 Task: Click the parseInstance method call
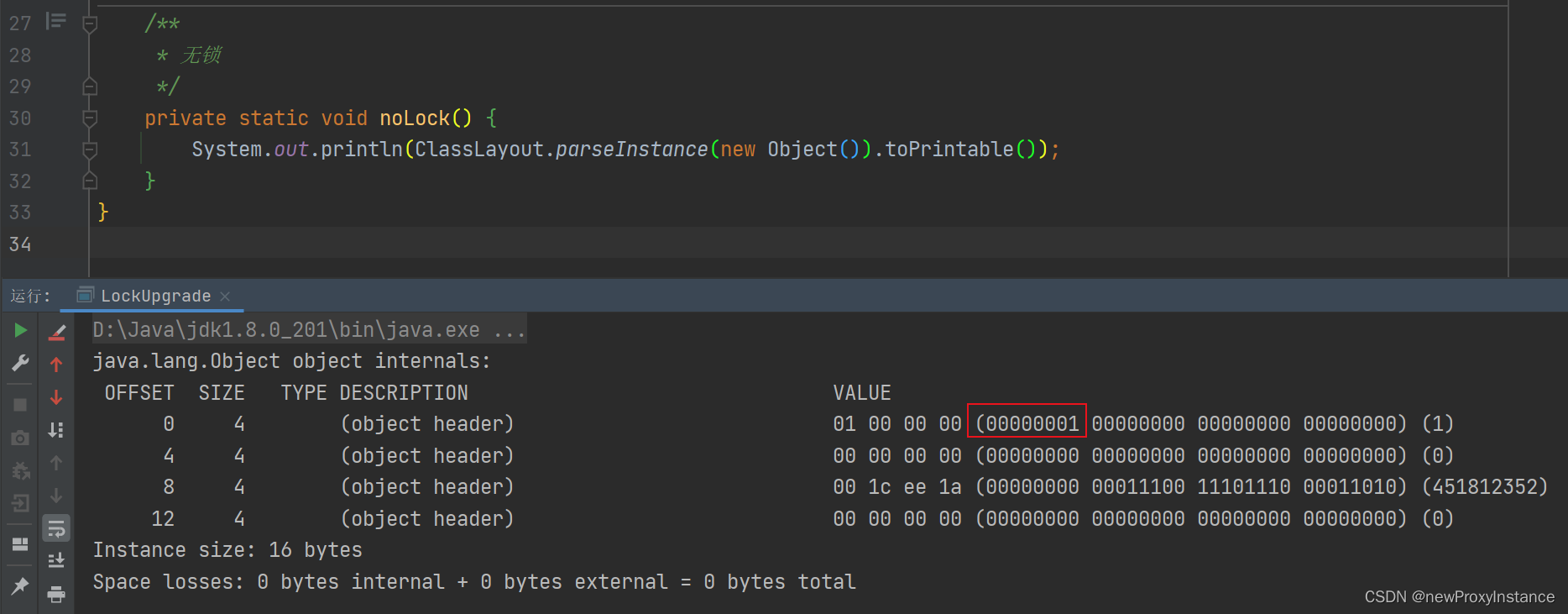pyautogui.click(x=632, y=150)
